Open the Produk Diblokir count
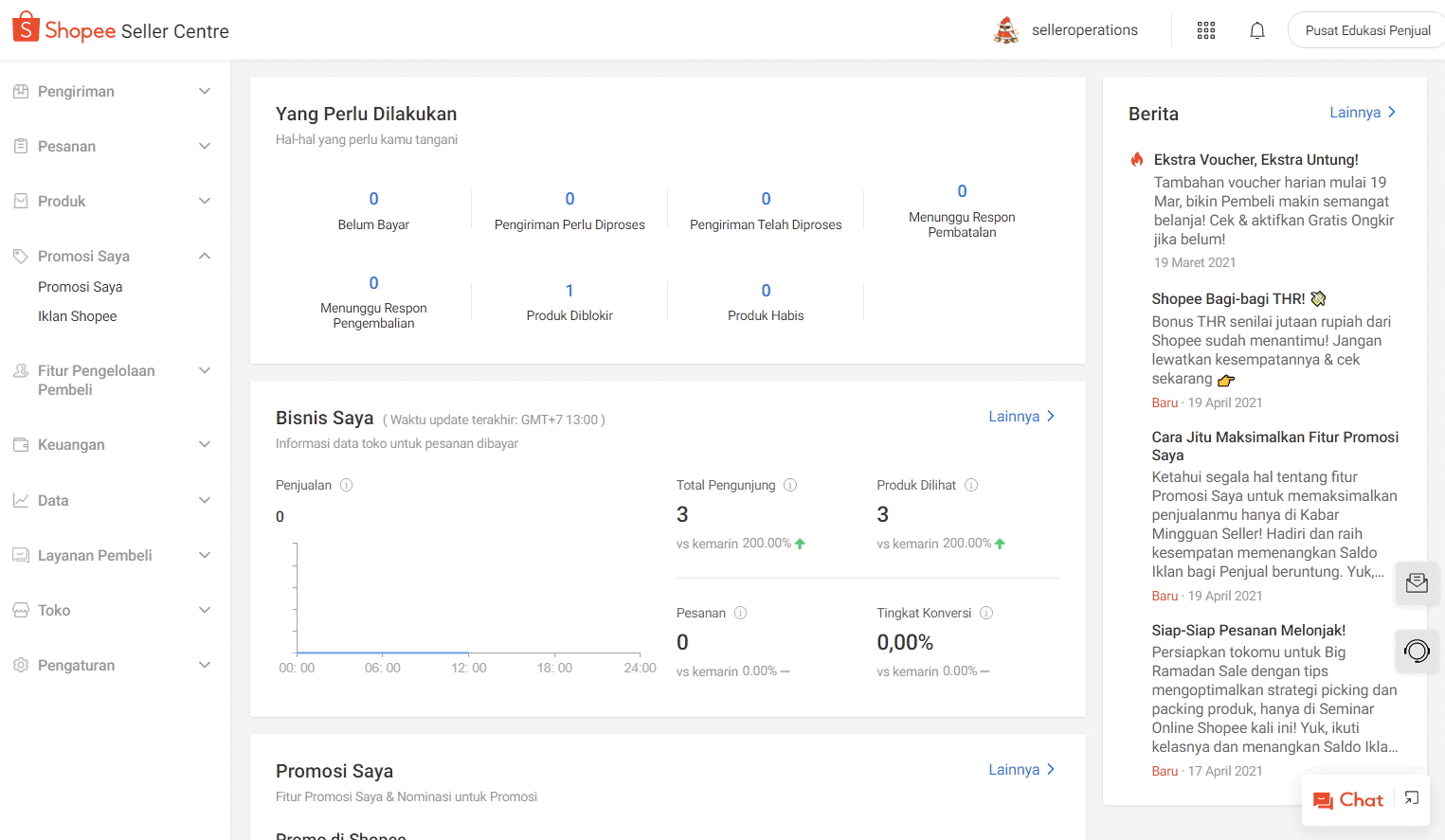The height and width of the screenshot is (840, 1445). pyautogui.click(x=569, y=292)
